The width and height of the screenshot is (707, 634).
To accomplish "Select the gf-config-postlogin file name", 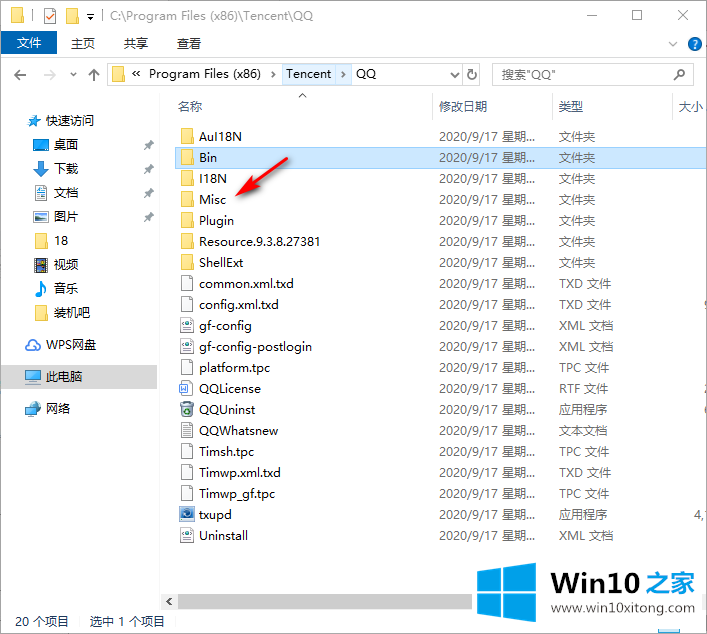I will (255, 347).
